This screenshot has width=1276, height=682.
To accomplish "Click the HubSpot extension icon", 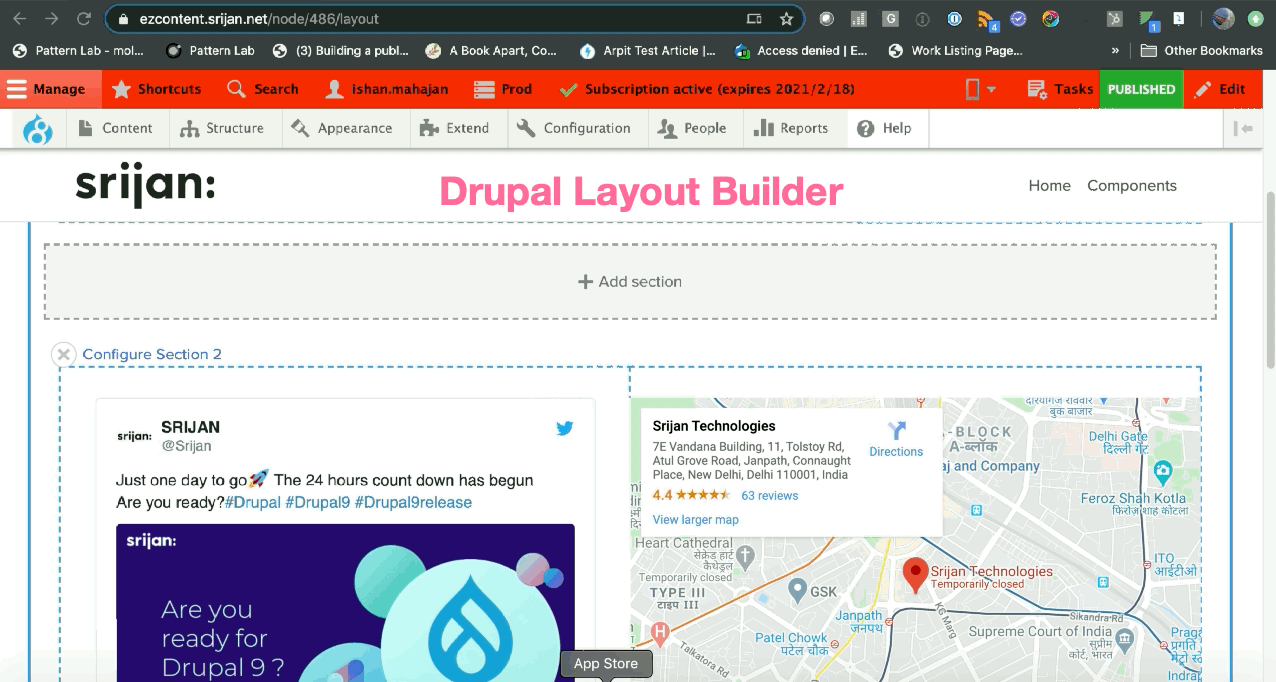I will click(1114, 19).
